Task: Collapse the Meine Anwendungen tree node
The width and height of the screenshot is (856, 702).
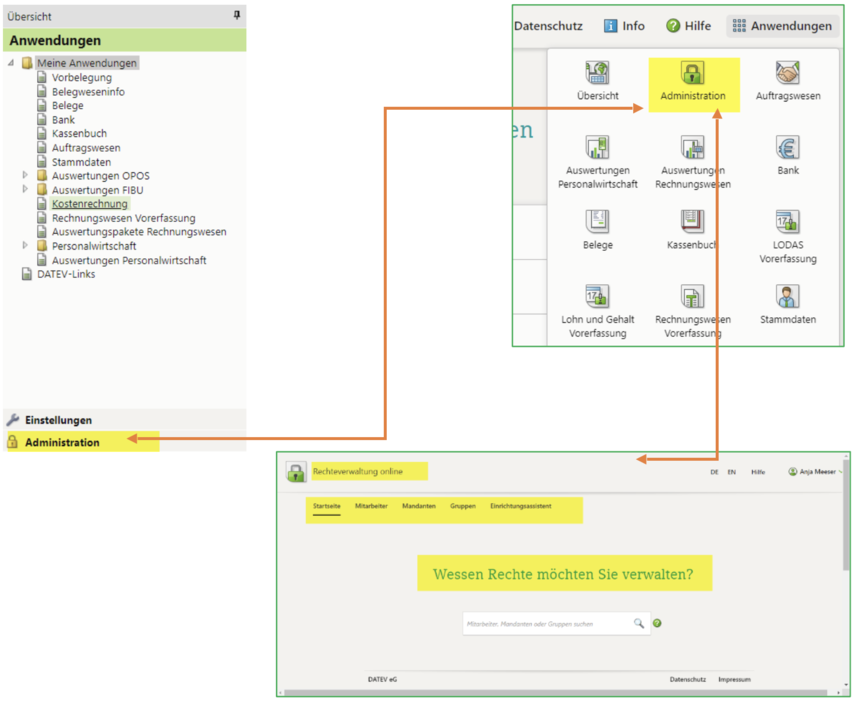Action: click(11, 63)
